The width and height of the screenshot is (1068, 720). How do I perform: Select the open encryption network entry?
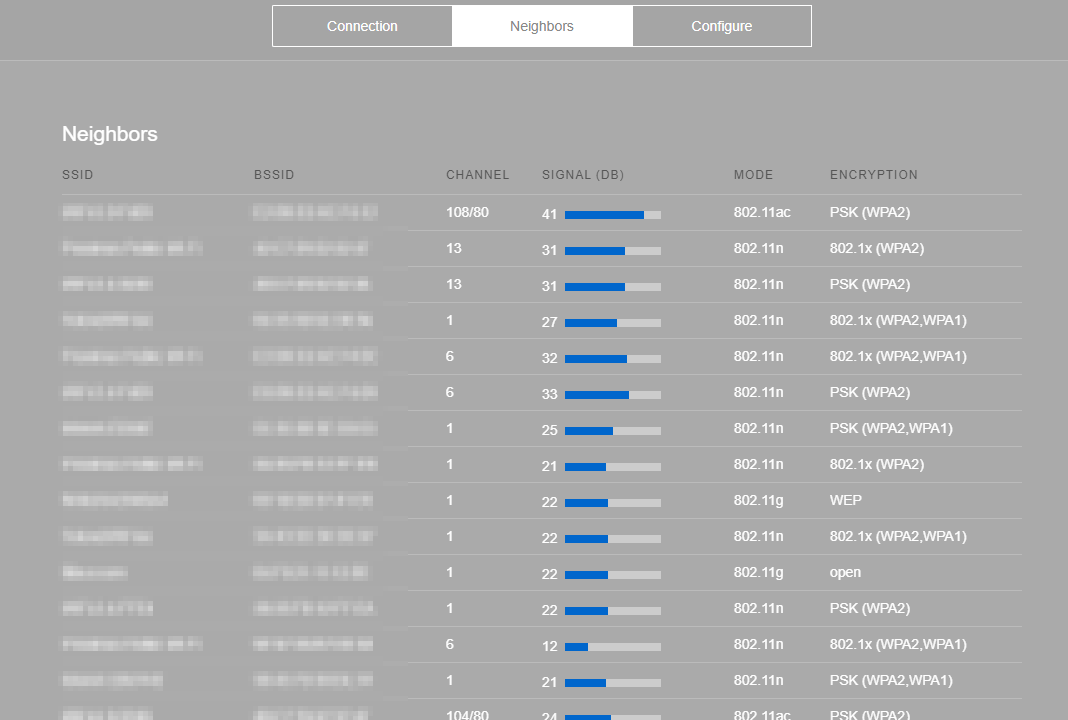(x=845, y=572)
